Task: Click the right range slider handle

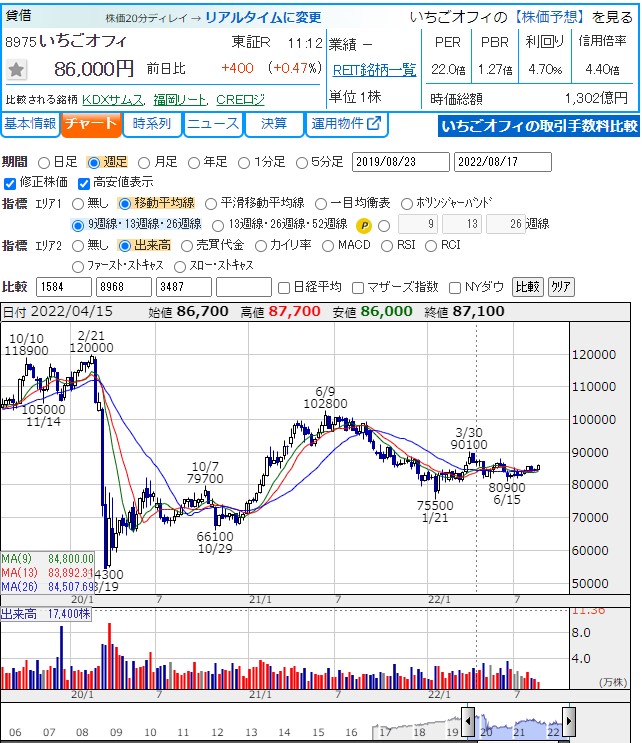Action: (568, 719)
